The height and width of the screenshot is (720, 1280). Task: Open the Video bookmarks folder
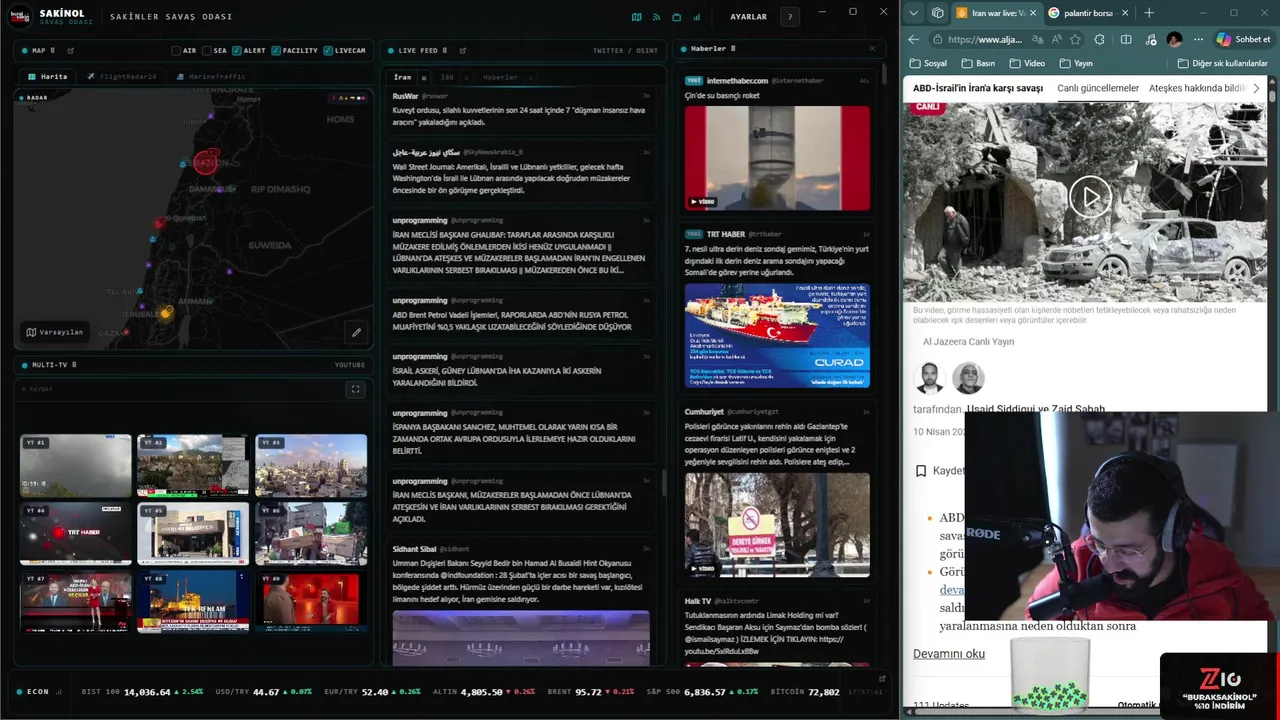(x=1027, y=63)
